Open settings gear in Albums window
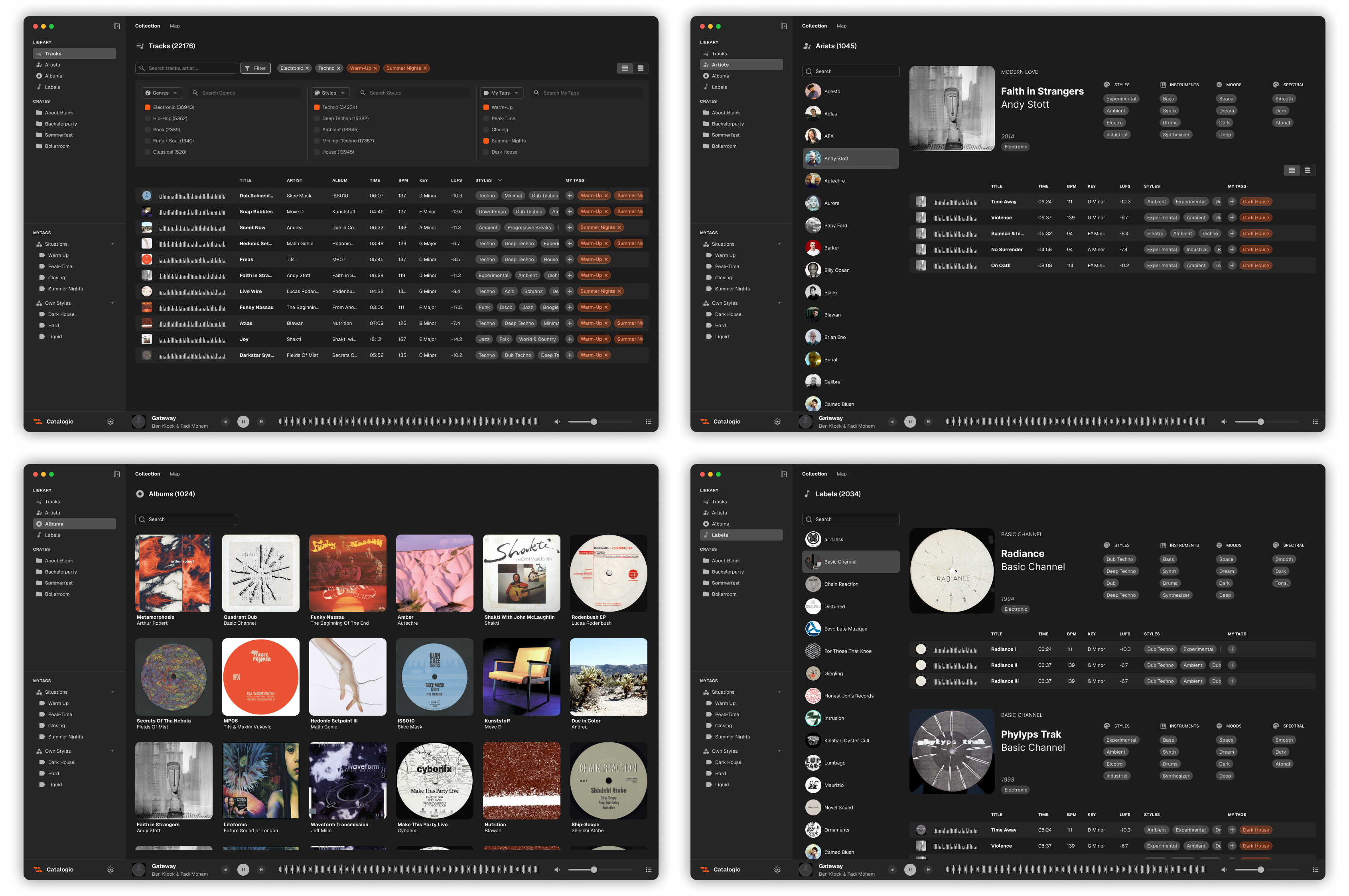This screenshot has height=896, width=1349. [x=110, y=870]
